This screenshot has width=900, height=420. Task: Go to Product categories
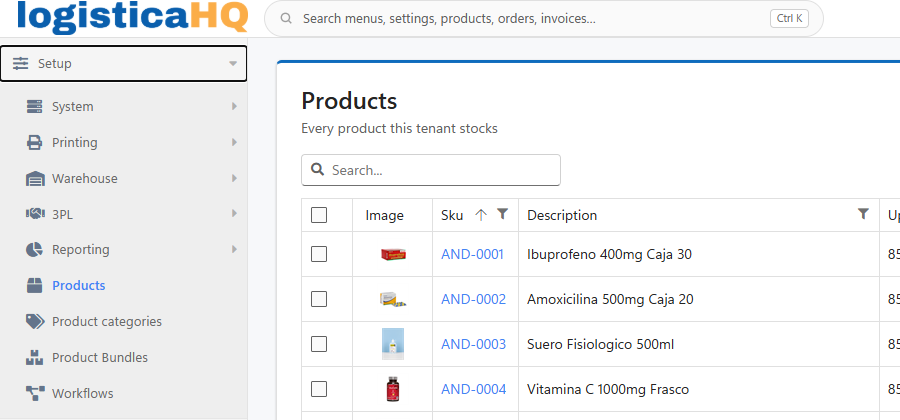123,321
